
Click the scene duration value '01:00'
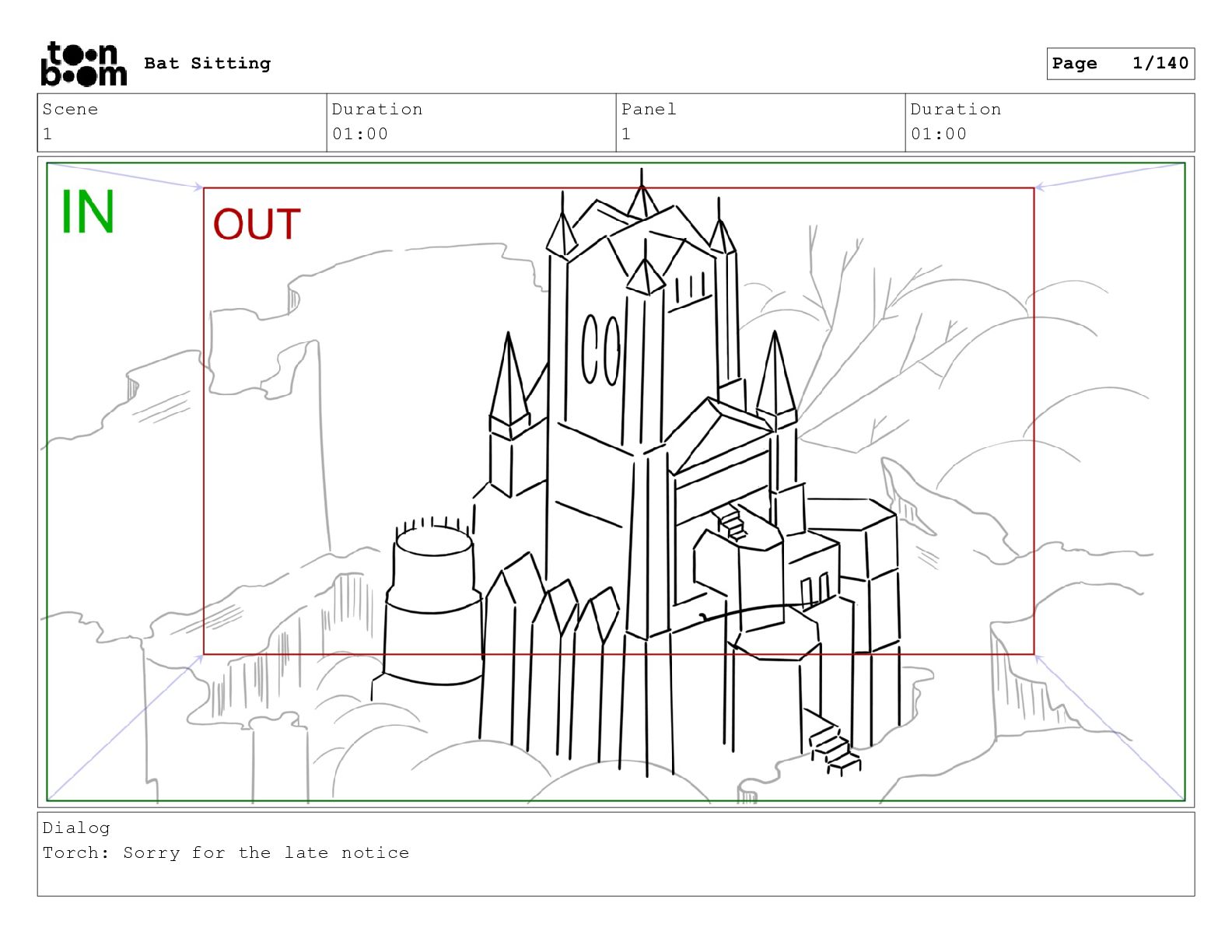(360, 134)
